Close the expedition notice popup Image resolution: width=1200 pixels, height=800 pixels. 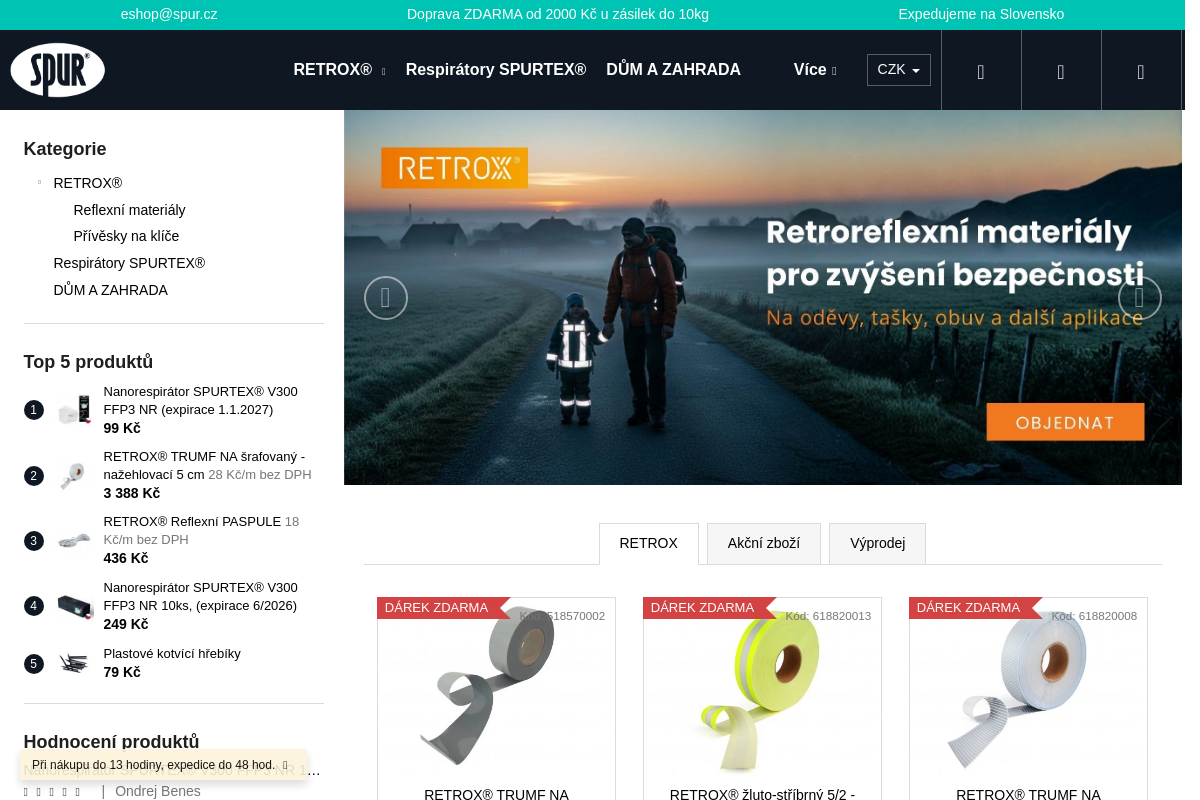coord(285,766)
